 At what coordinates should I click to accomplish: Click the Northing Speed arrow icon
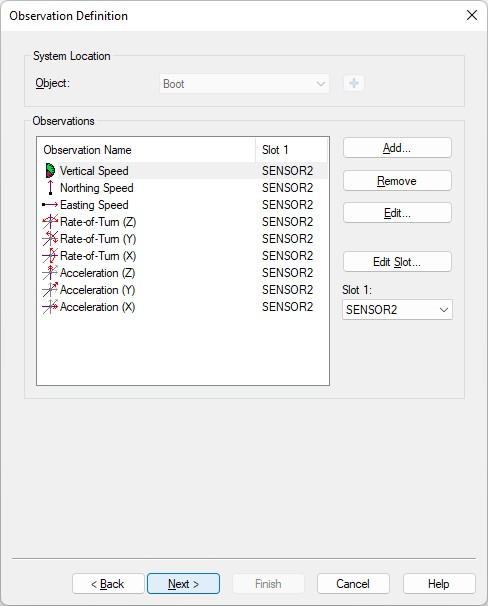pyautogui.click(x=50, y=187)
